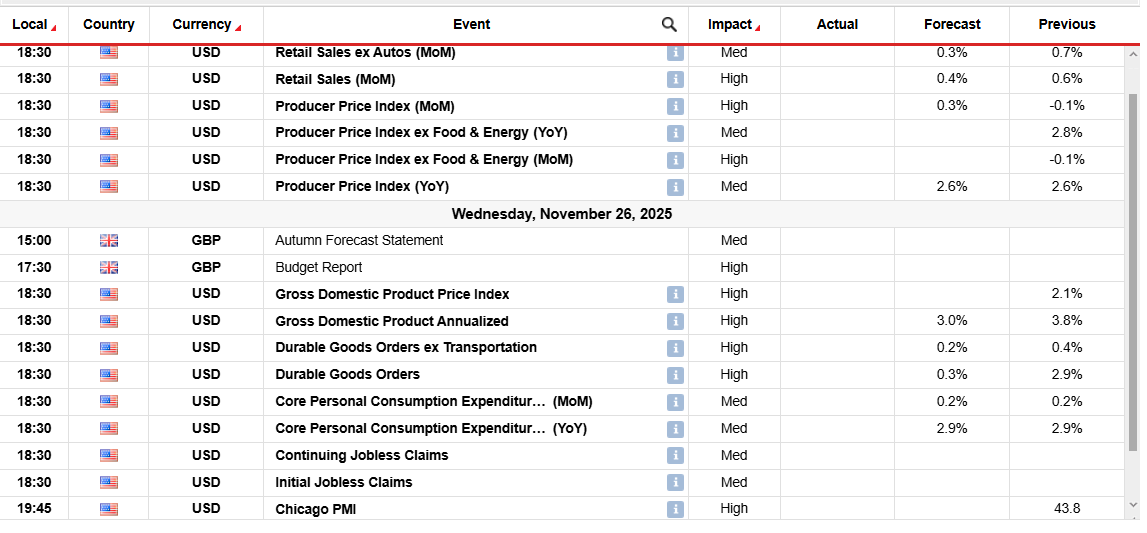Click the search magnifier icon in Event header
The height and width of the screenshot is (533, 1147).
(669, 25)
